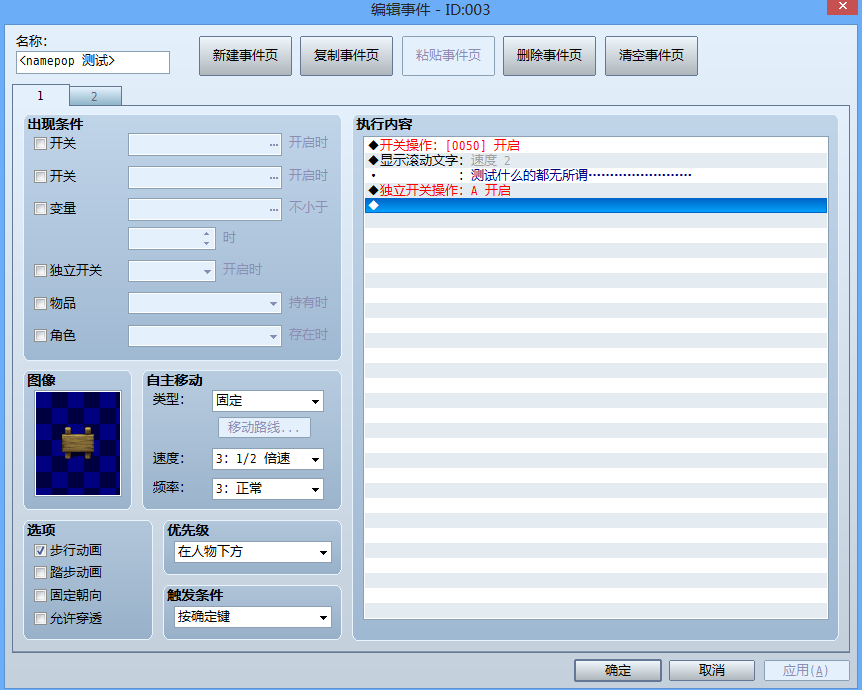This screenshot has width=862, height=690.
Task: Click the 新建事件页 button
Action: [x=245, y=56]
